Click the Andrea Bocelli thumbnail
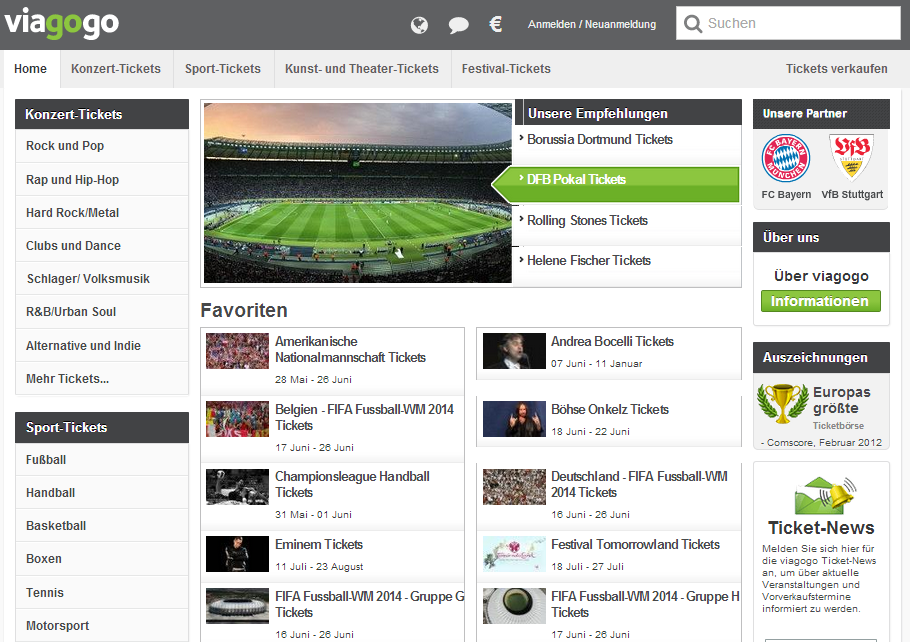This screenshot has width=910, height=642. coord(514,351)
